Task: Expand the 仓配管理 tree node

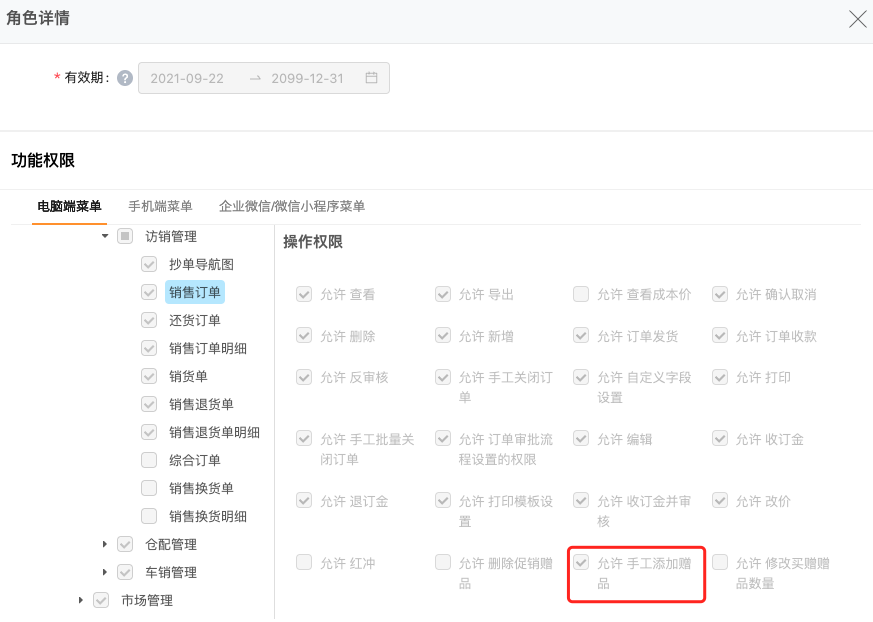Action: 105,544
